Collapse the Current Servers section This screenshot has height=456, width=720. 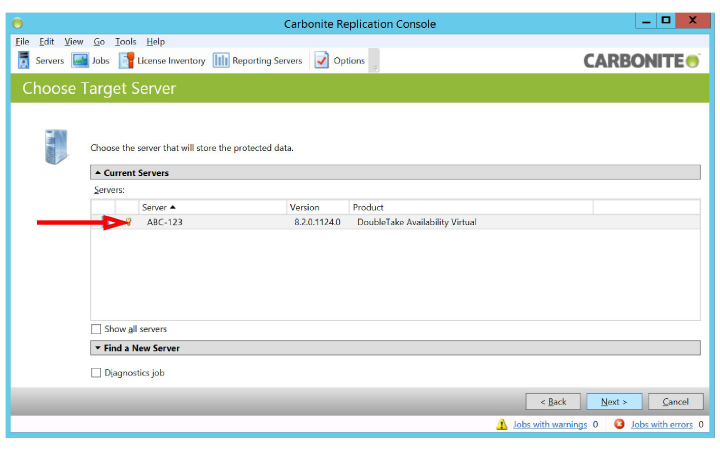(395, 173)
